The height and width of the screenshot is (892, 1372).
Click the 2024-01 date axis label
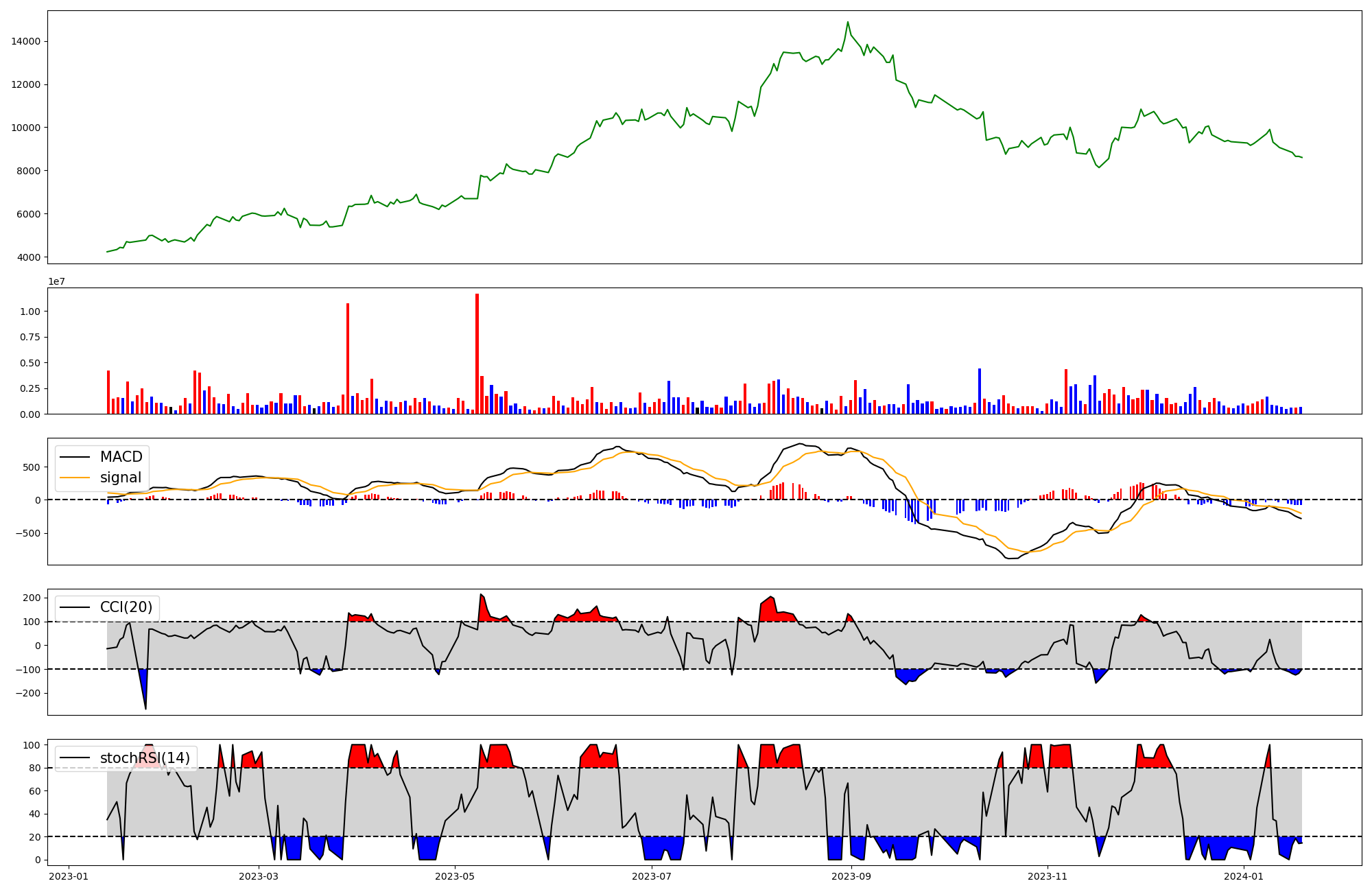[x=1244, y=876]
